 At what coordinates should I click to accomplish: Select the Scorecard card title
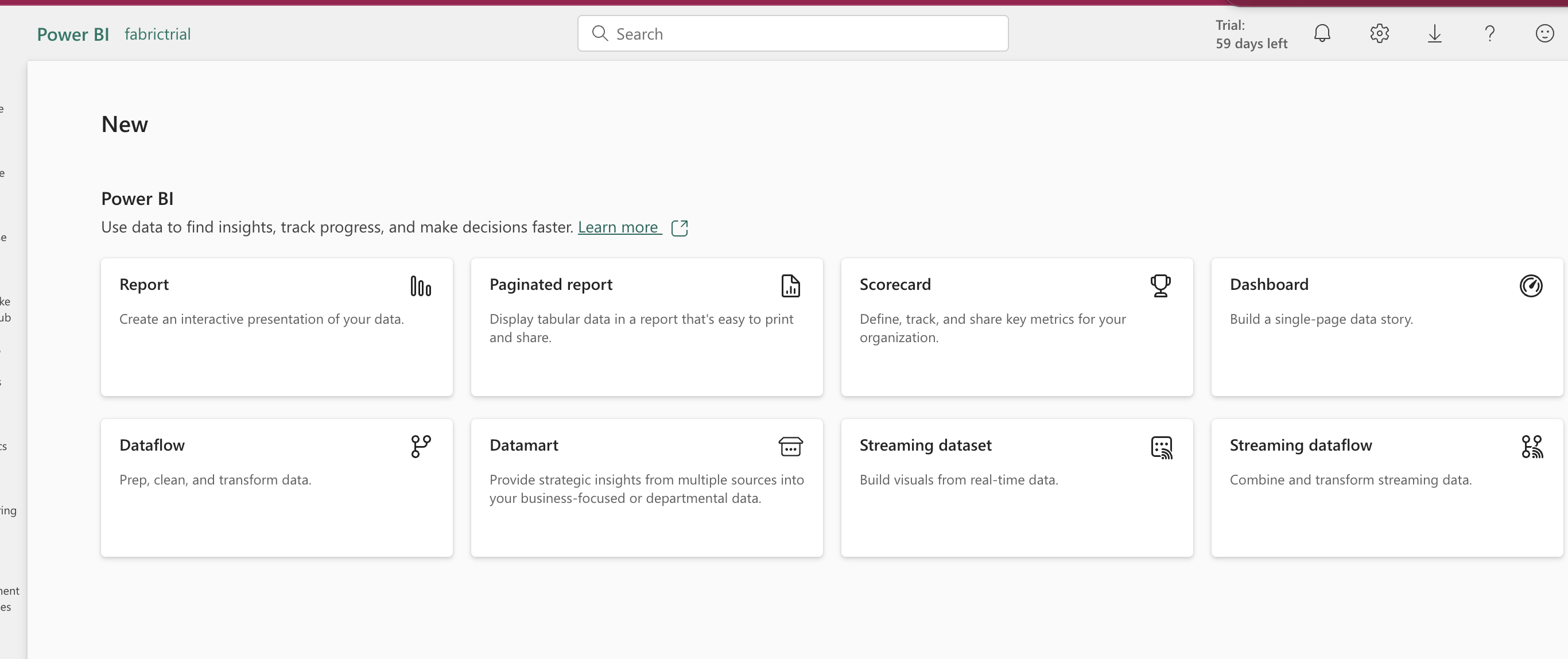pyautogui.click(x=895, y=284)
